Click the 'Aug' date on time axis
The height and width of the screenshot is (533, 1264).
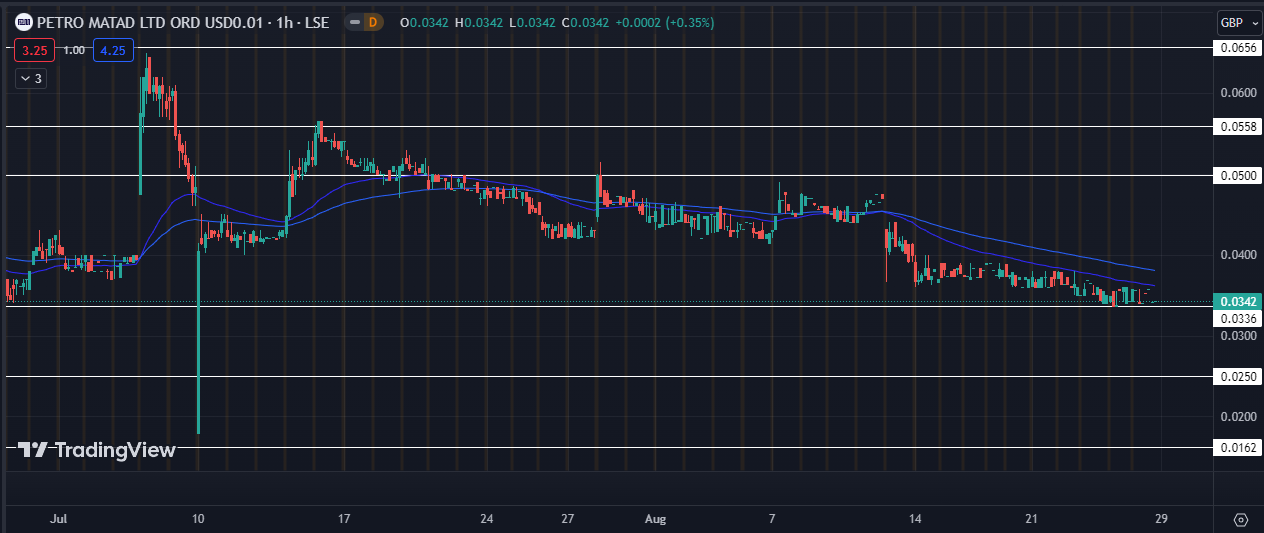pos(655,519)
